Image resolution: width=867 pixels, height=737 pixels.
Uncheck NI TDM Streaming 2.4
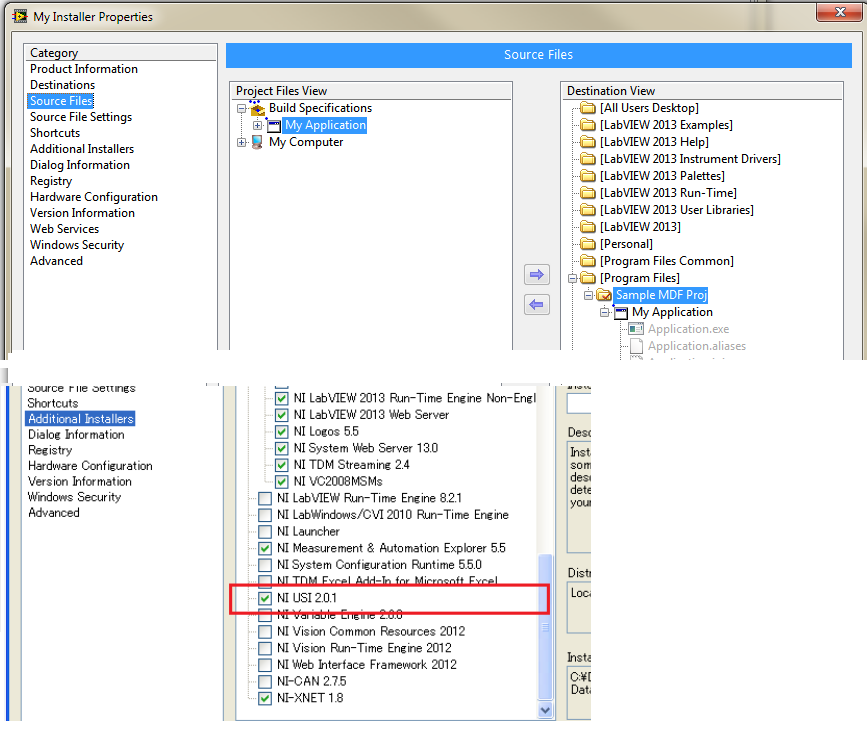point(281,465)
